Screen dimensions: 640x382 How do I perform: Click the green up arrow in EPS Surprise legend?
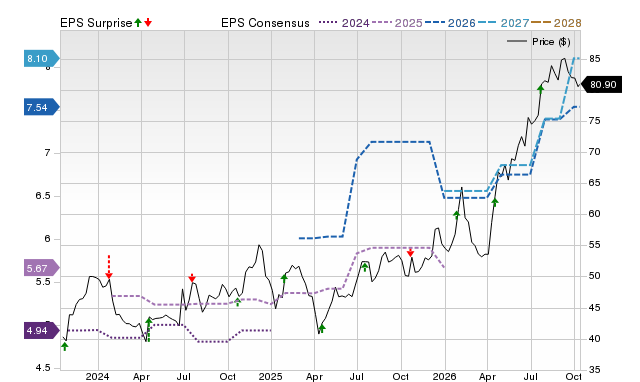coord(138,23)
